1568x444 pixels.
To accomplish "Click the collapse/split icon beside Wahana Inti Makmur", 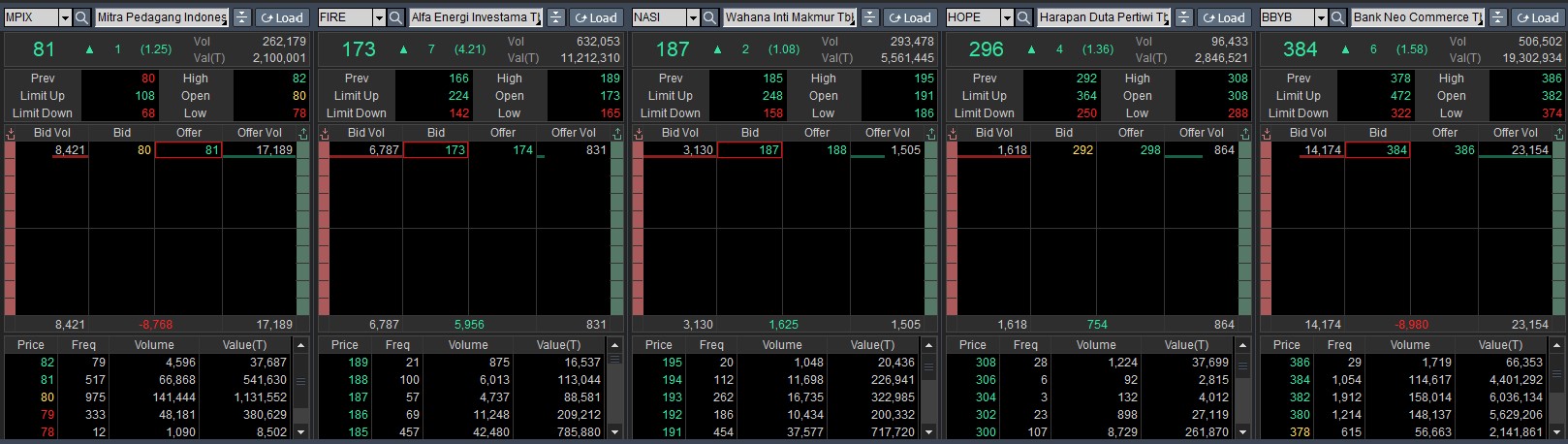I will coord(869,17).
